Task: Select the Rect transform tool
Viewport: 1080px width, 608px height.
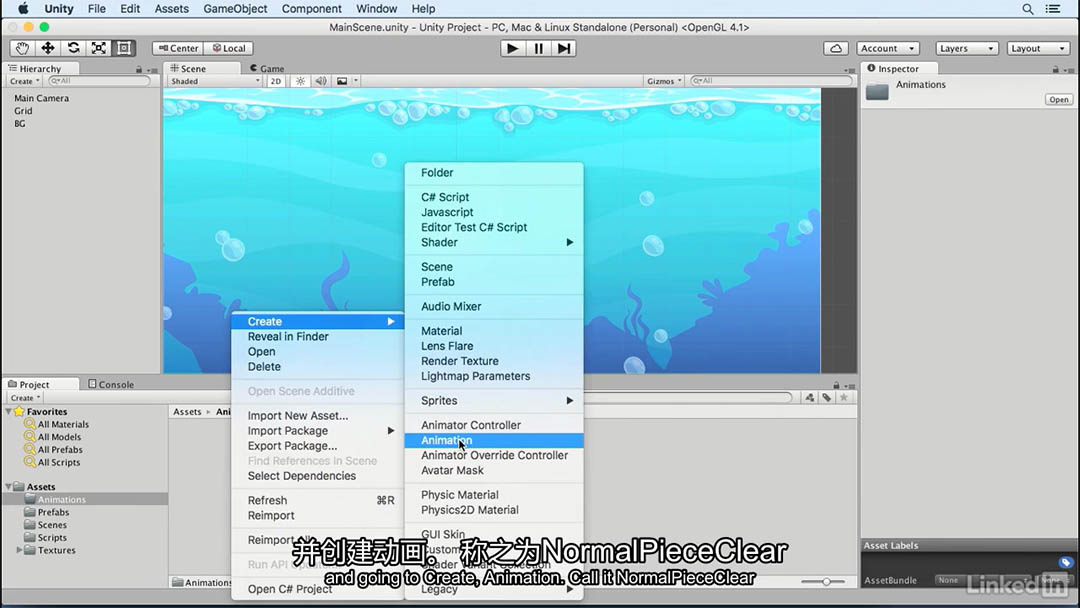Action: [x=124, y=48]
